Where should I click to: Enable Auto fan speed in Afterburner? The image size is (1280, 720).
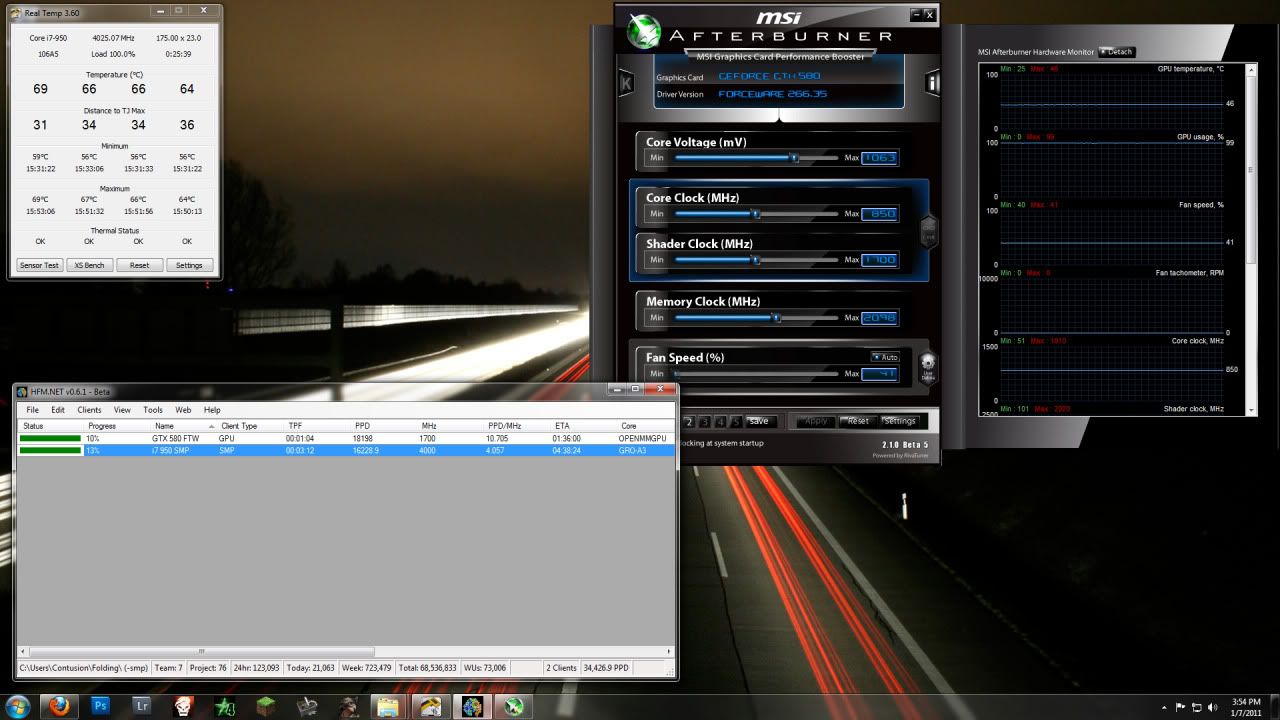coord(885,357)
